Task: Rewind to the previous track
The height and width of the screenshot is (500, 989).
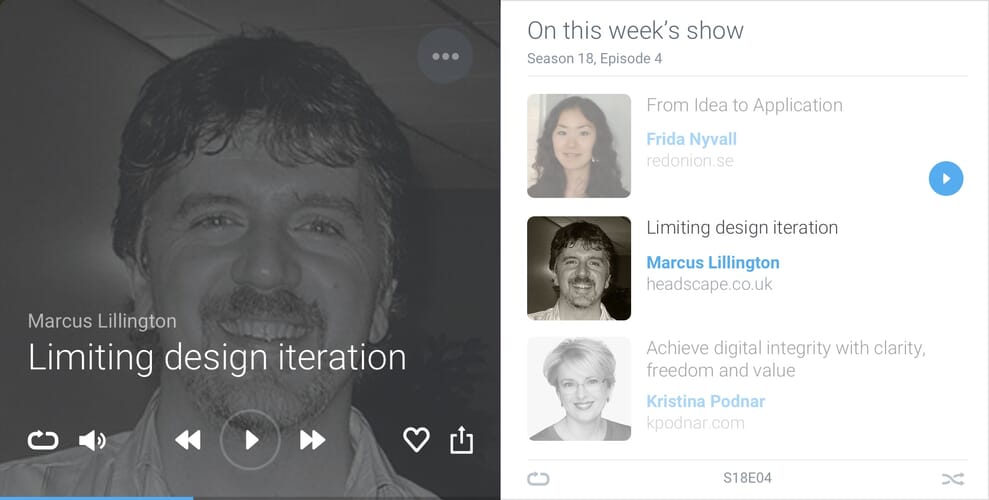Action: (188, 440)
